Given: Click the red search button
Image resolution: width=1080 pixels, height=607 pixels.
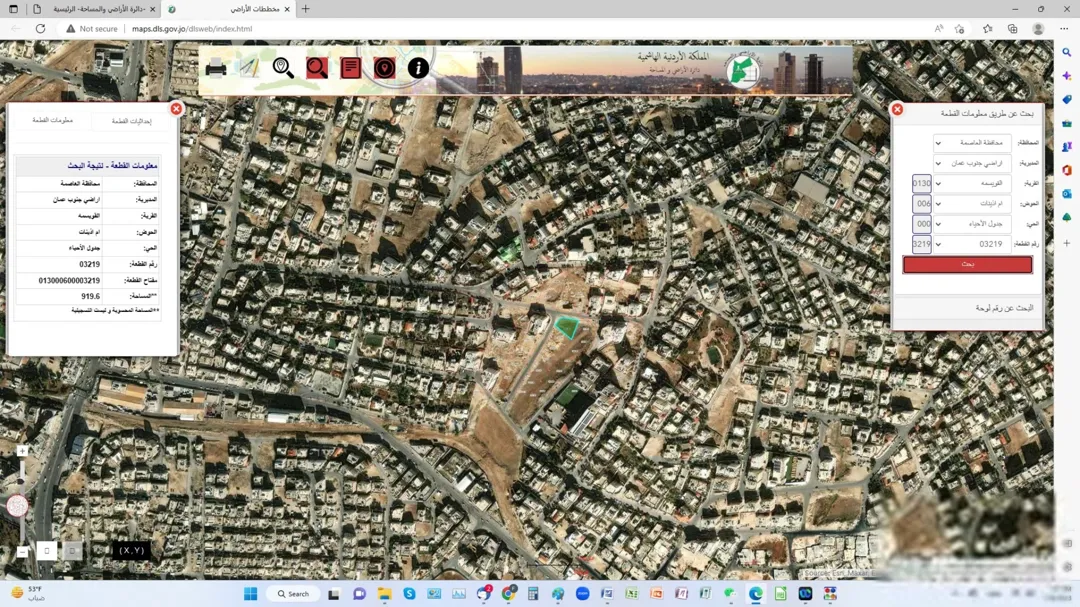Looking at the screenshot, I should click(967, 265).
